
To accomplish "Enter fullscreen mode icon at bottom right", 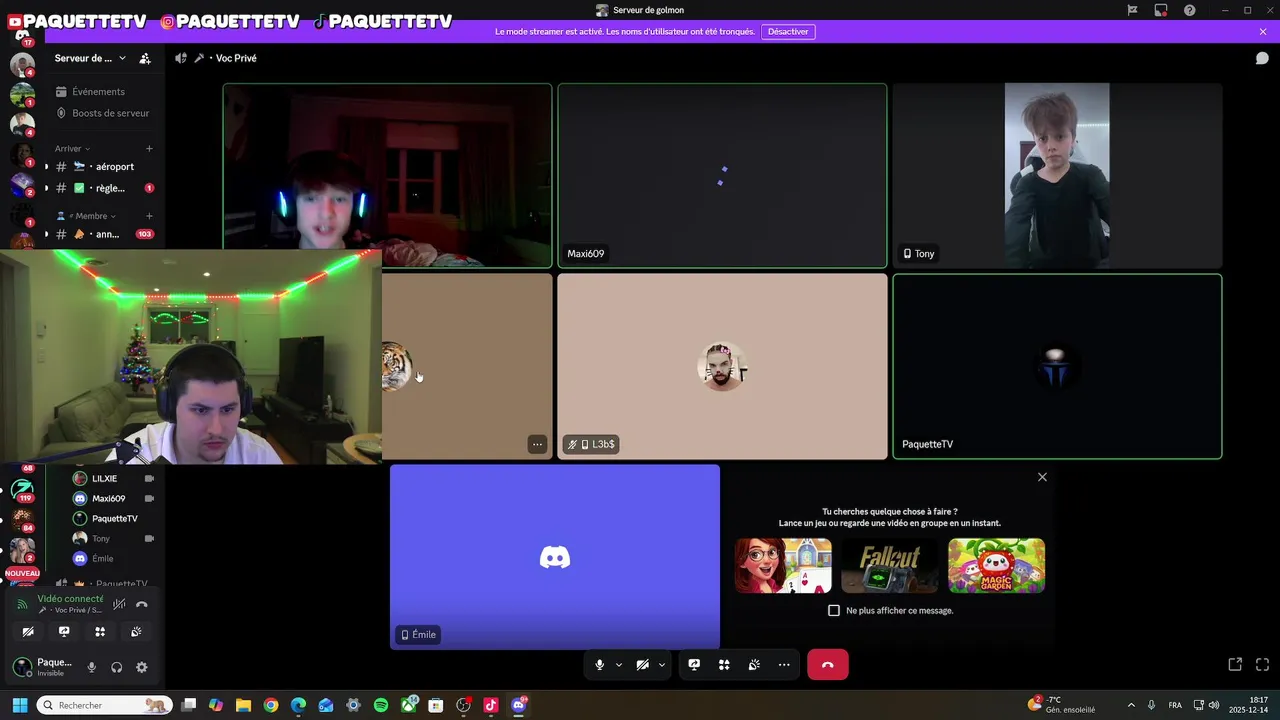I will [1262, 664].
